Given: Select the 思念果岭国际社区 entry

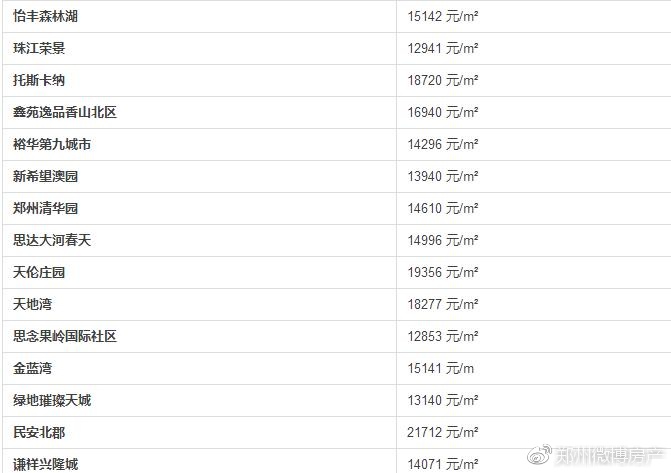Looking at the screenshot, I should click(x=65, y=337).
